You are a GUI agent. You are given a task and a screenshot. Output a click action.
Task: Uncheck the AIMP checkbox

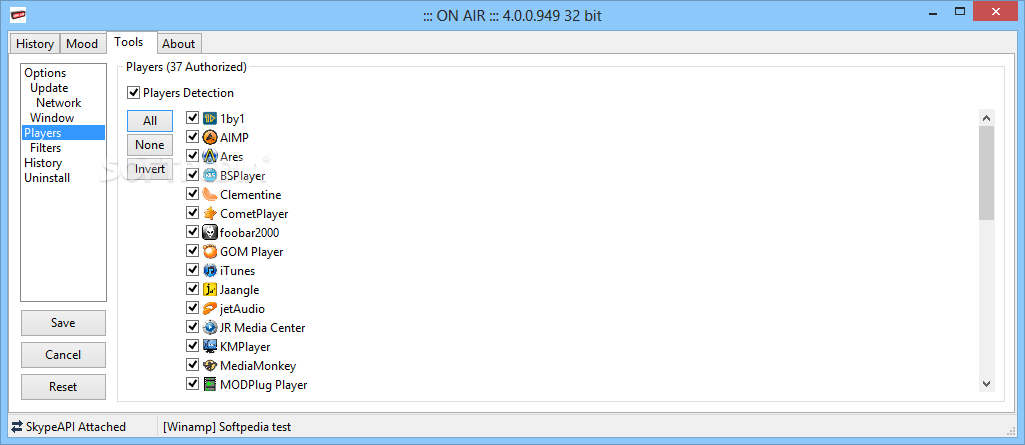[x=192, y=137]
